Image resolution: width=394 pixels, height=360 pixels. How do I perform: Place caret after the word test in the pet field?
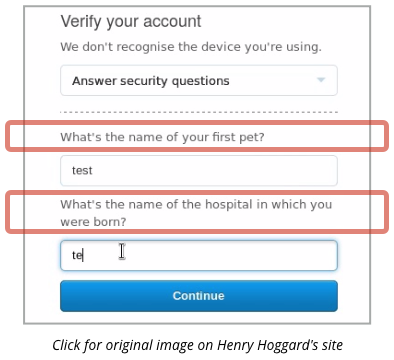tap(93, 170)
